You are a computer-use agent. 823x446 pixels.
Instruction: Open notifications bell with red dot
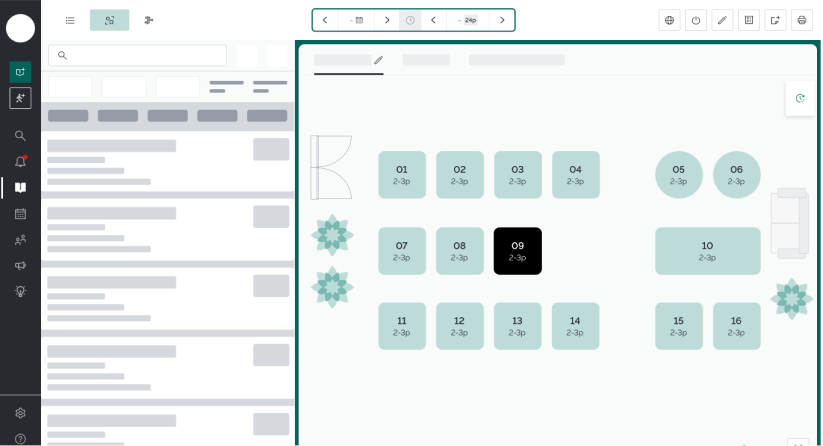(x=20, y=162)
